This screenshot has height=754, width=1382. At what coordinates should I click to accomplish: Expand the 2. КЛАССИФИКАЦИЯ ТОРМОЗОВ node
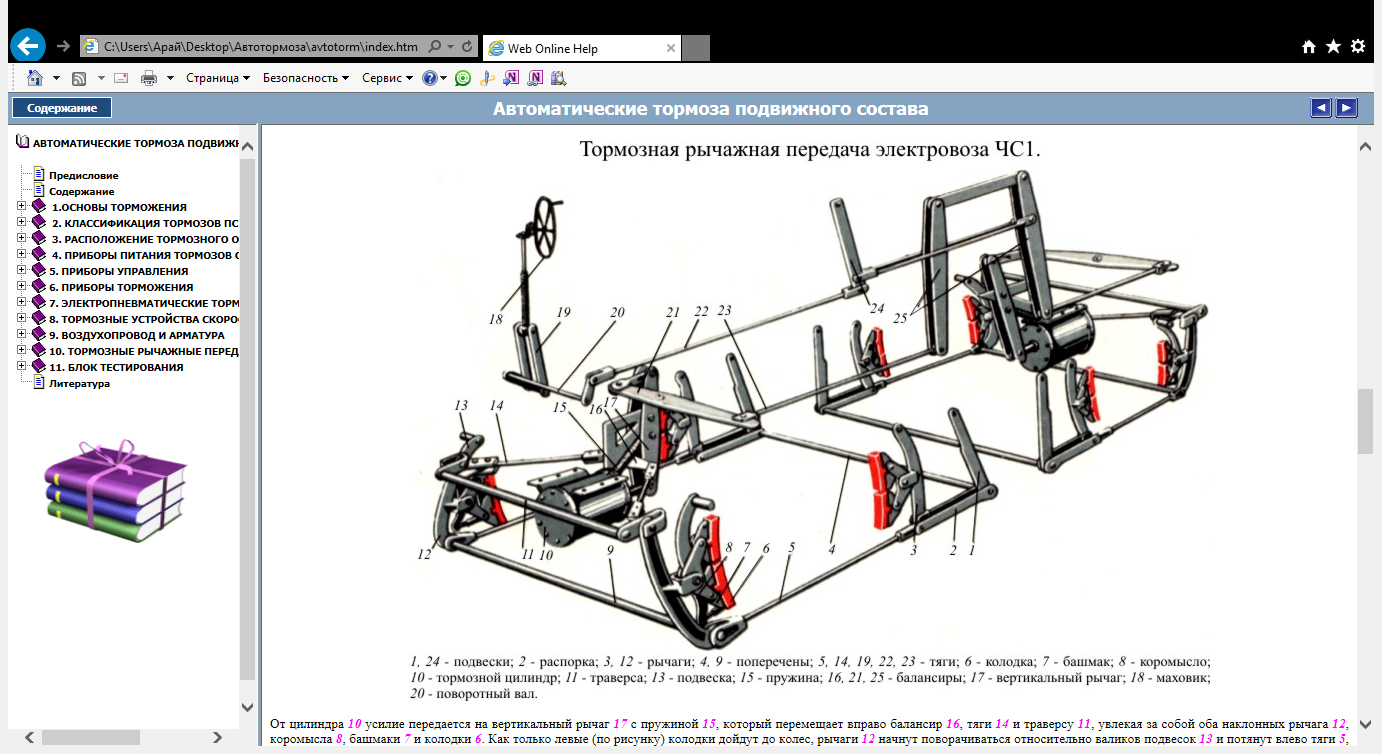pos(22,223)
